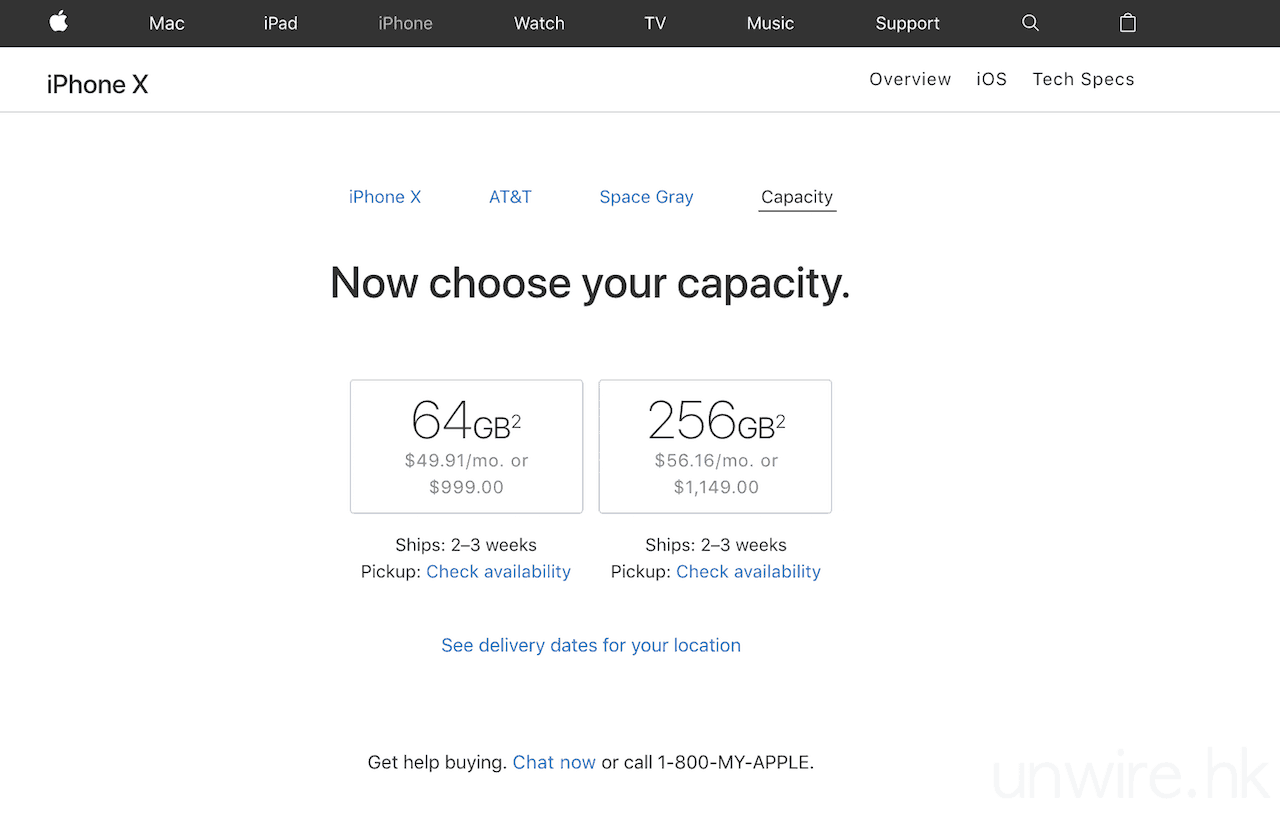Click the iPhone X model step link

[385, 197]
